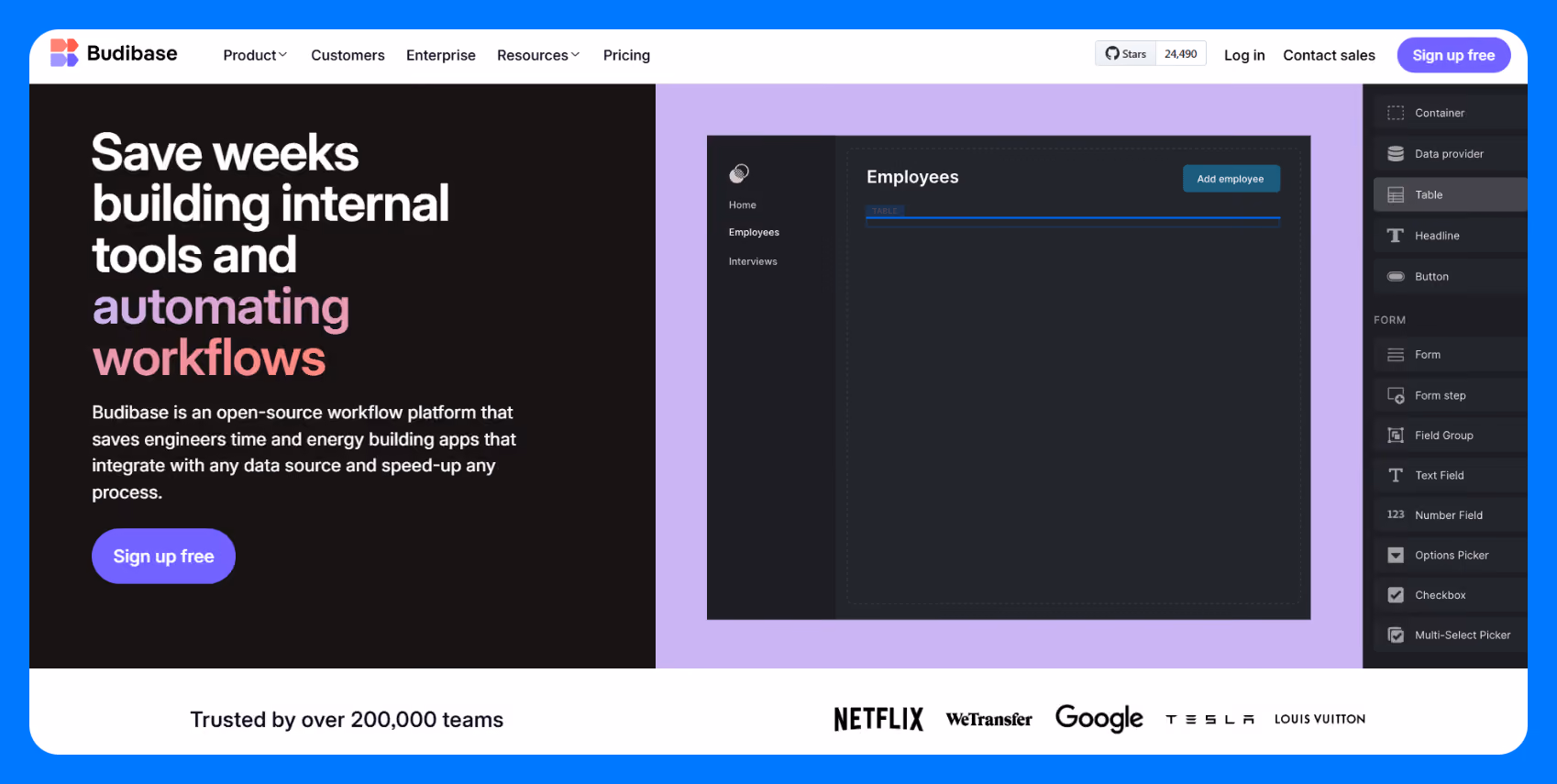Select Employees in preview sidebar
Viewport: 1557px width, 784px height.
(x=754, y=232)
